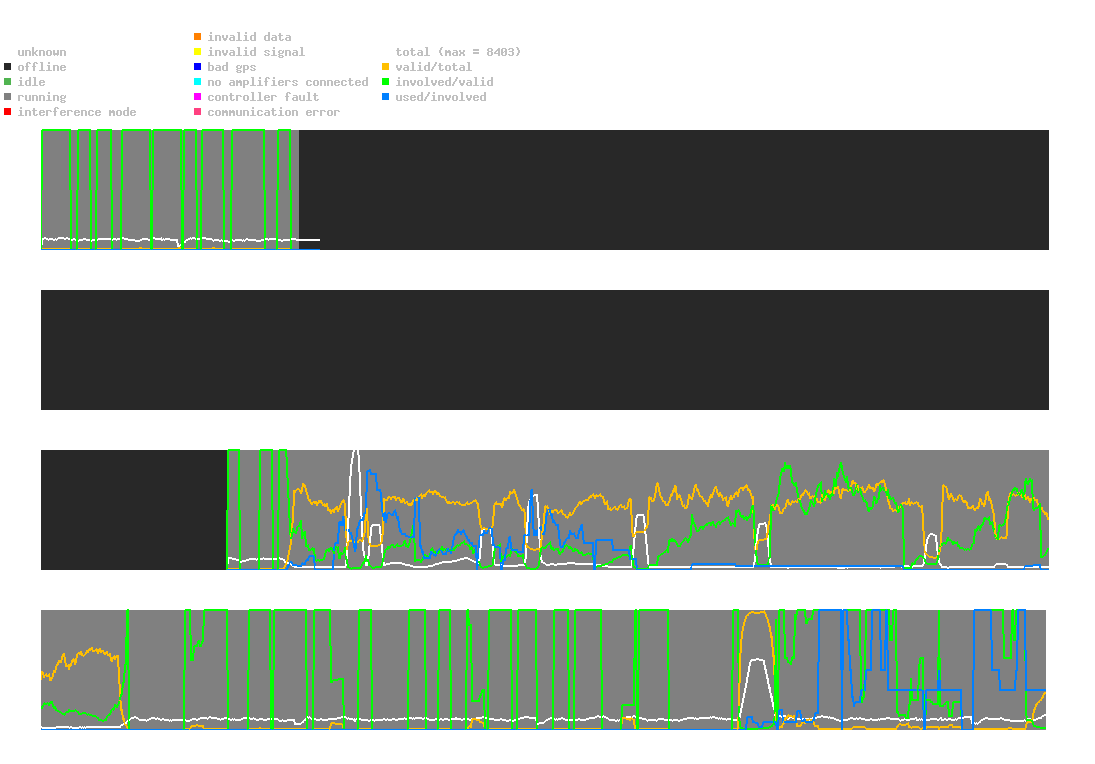Click the 'no amplifiers connected' legend label
Viewport: 1095px width, 764px height.
[x=288, y=82]
